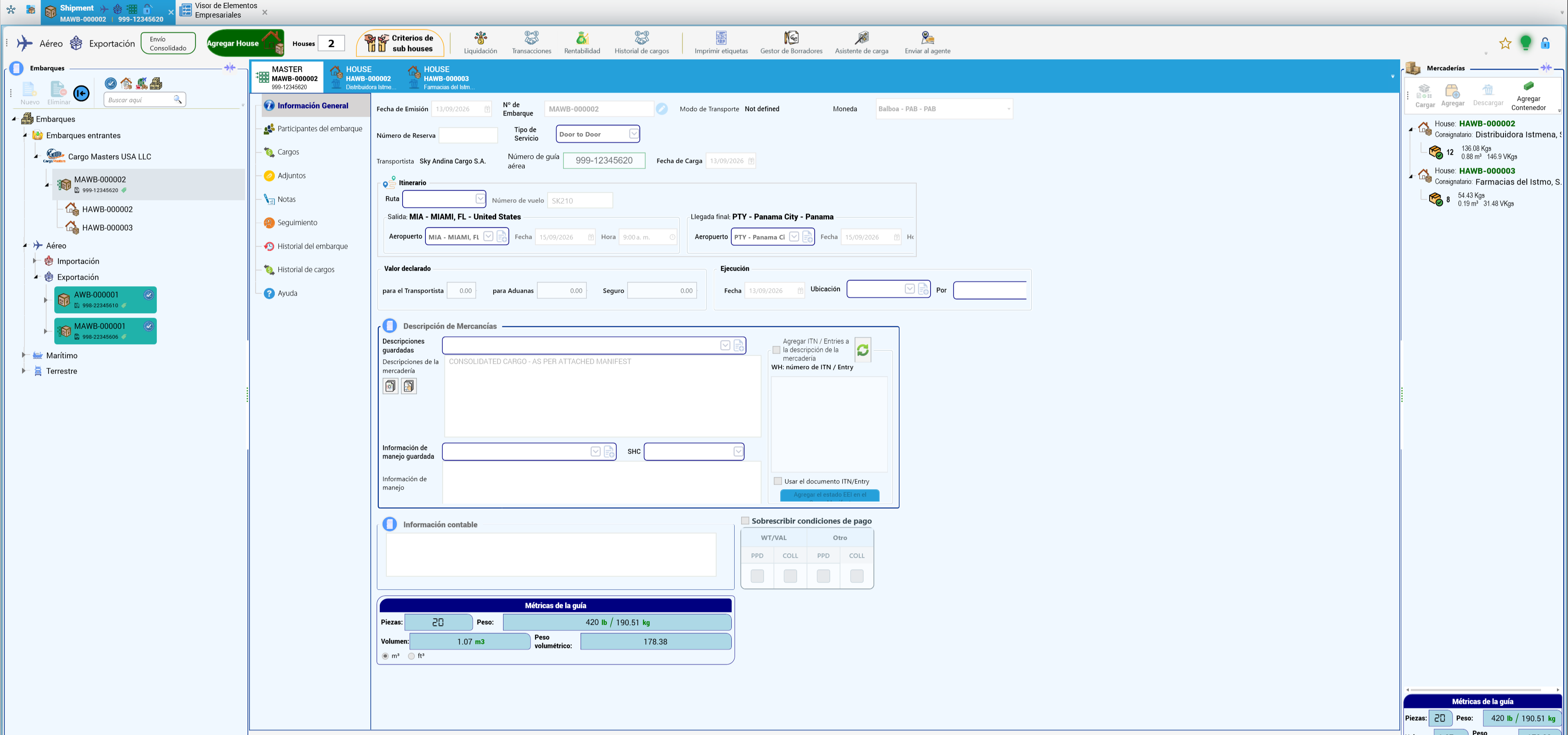Click the favorite star icon
1568x735 pixels.
(1505, 43)
